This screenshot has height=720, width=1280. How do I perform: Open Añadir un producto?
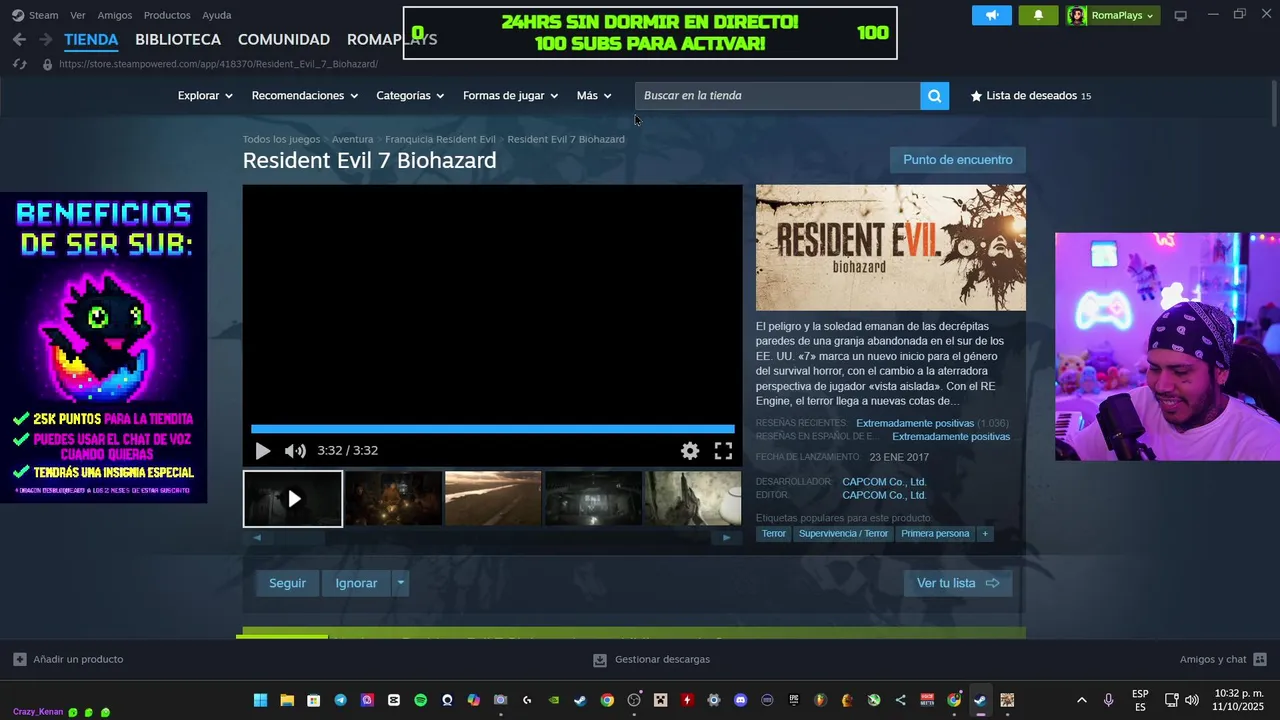coord(68,659)
